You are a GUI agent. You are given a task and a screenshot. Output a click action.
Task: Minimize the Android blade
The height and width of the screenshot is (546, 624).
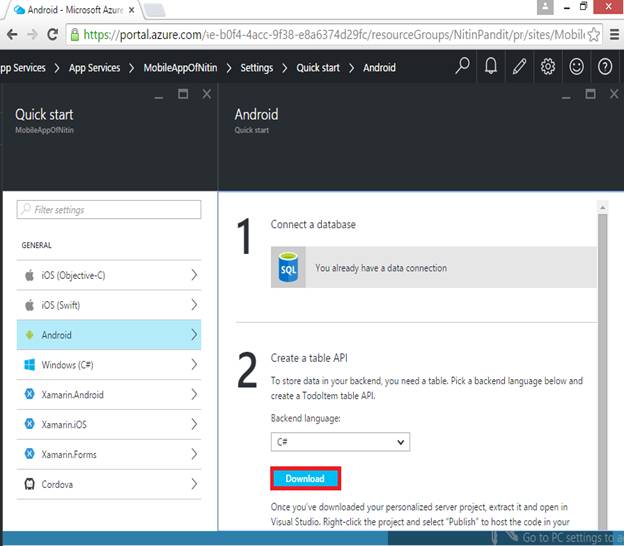point(566,97)
